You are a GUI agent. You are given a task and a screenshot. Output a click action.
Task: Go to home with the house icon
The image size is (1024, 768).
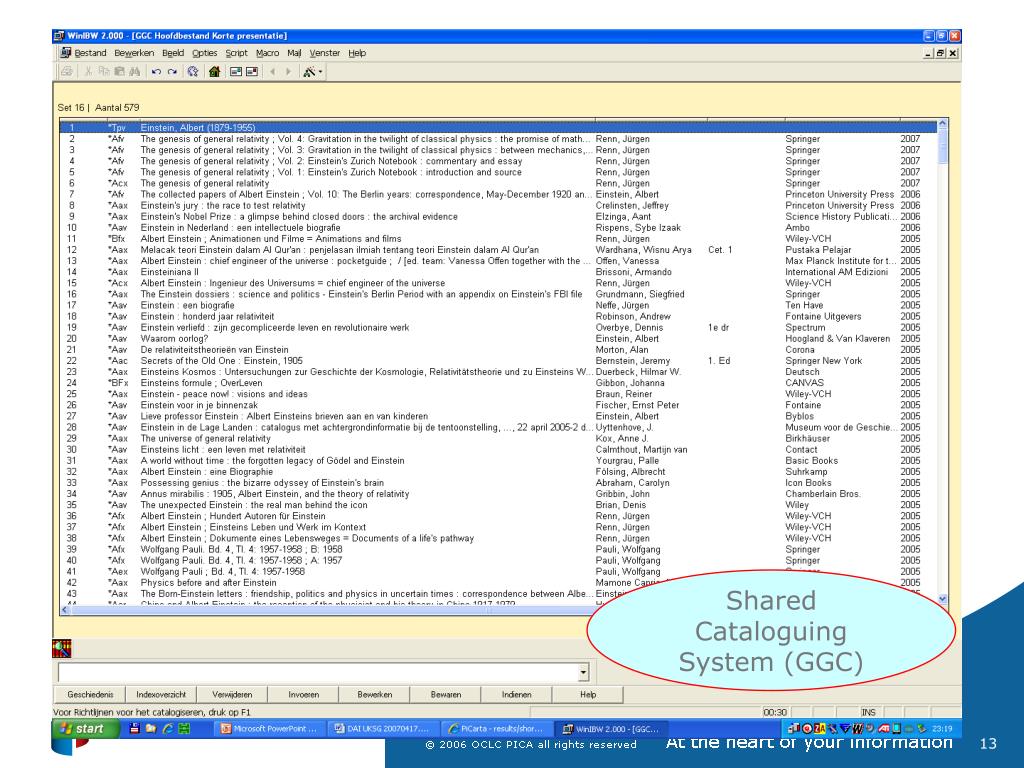point(214,72)
